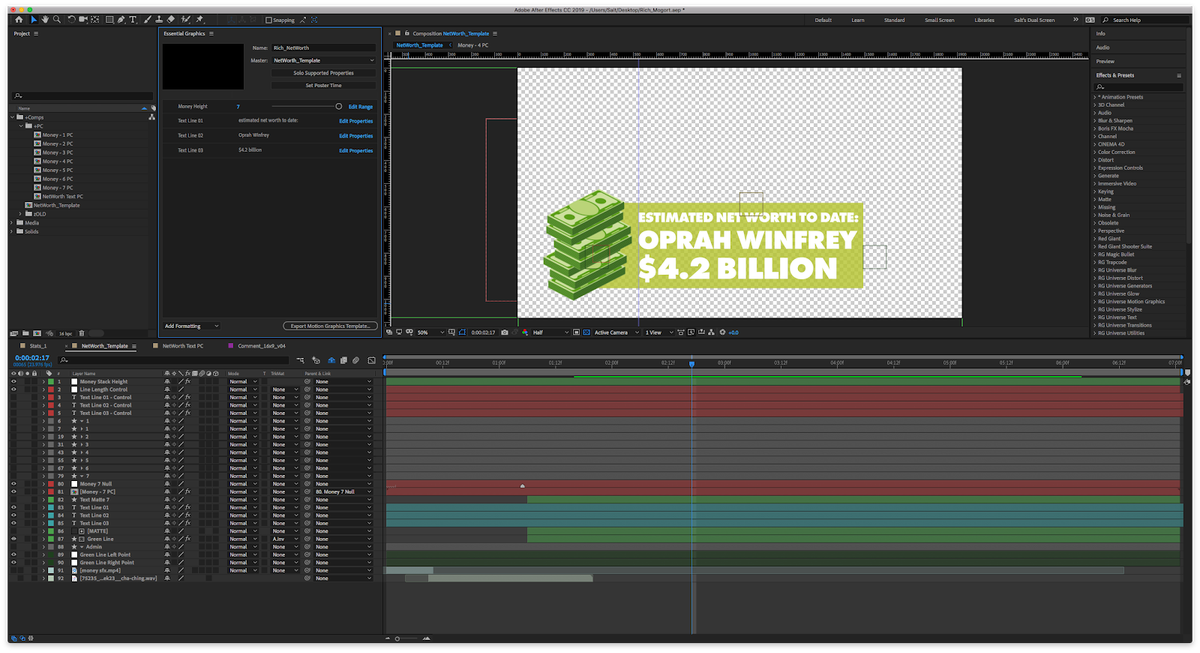The height and width of the screenshot is (653, 1200).
Task: Select the Clone Stamp tool
Action: pos(158,20)
